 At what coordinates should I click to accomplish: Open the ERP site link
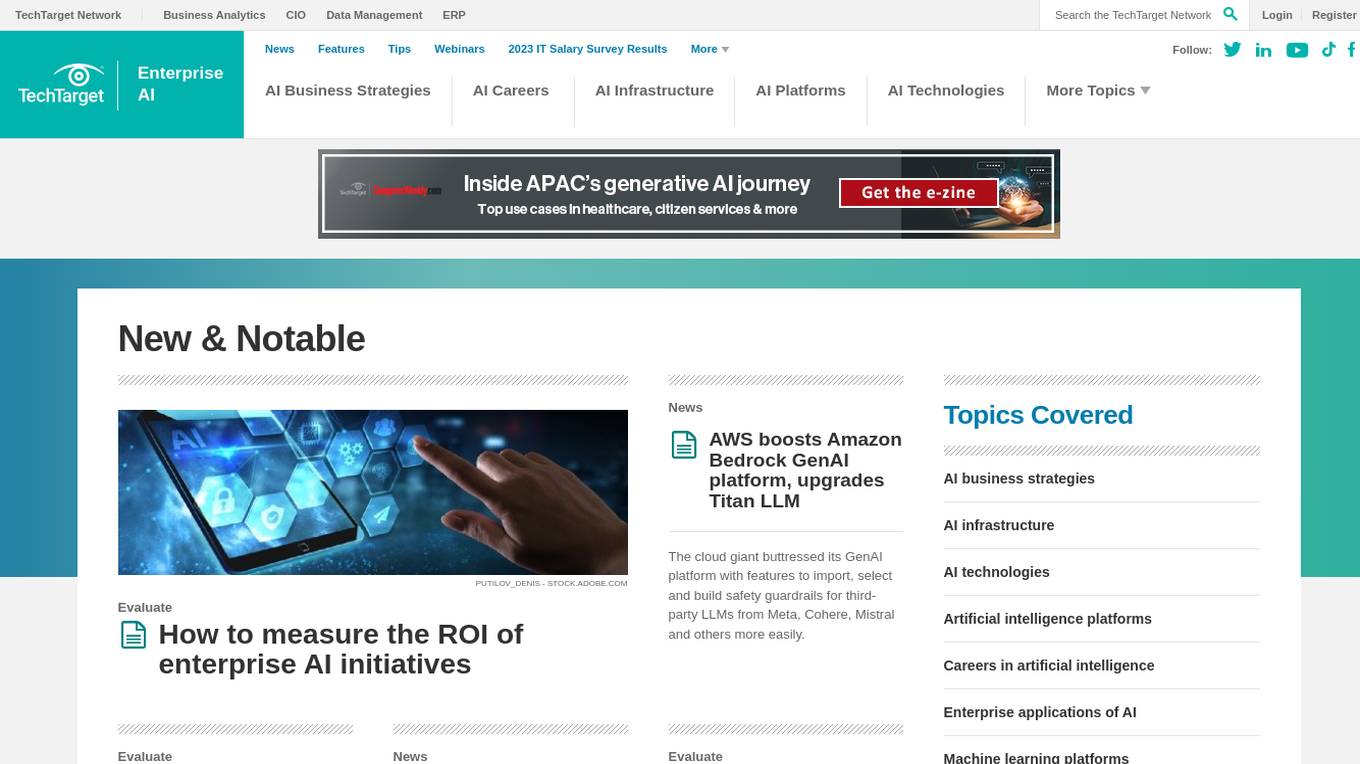pos(454,15)
